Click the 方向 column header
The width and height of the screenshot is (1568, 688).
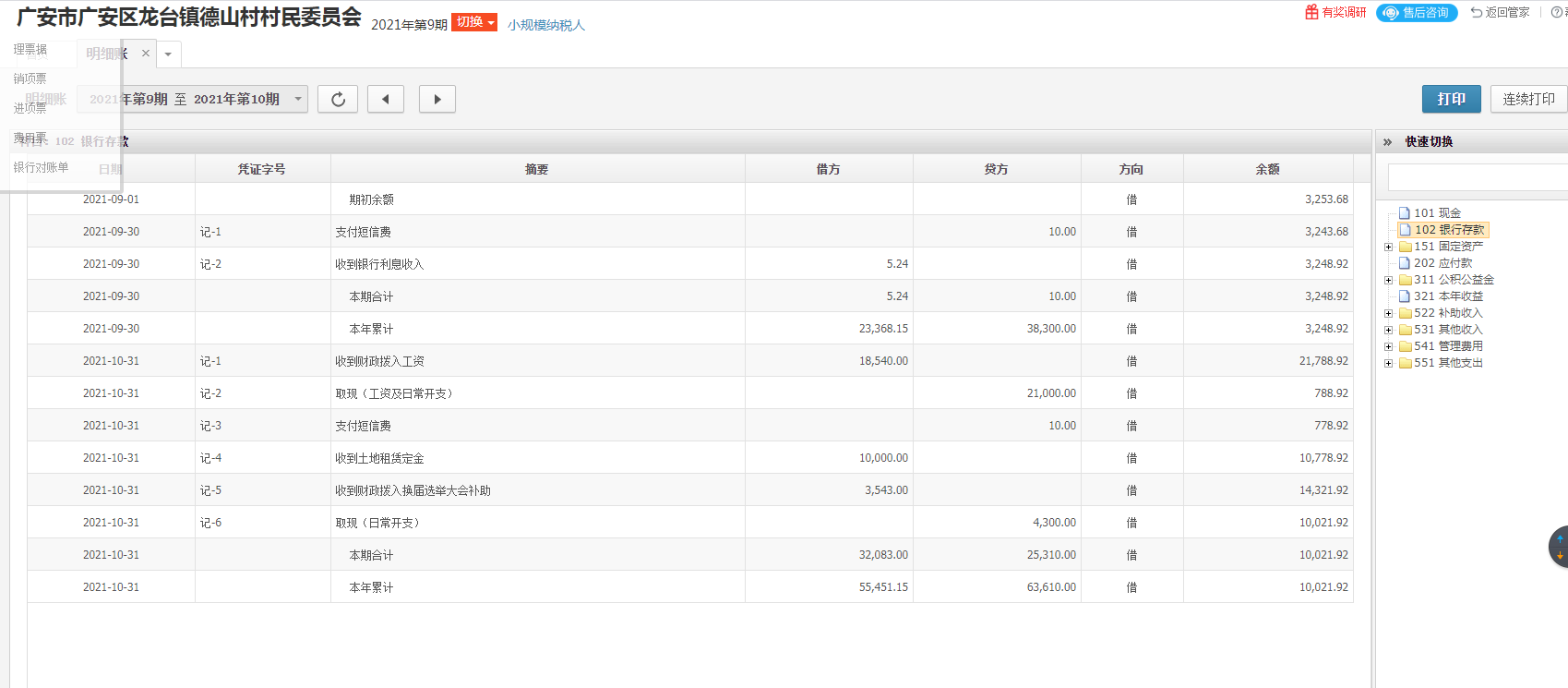1131,169
